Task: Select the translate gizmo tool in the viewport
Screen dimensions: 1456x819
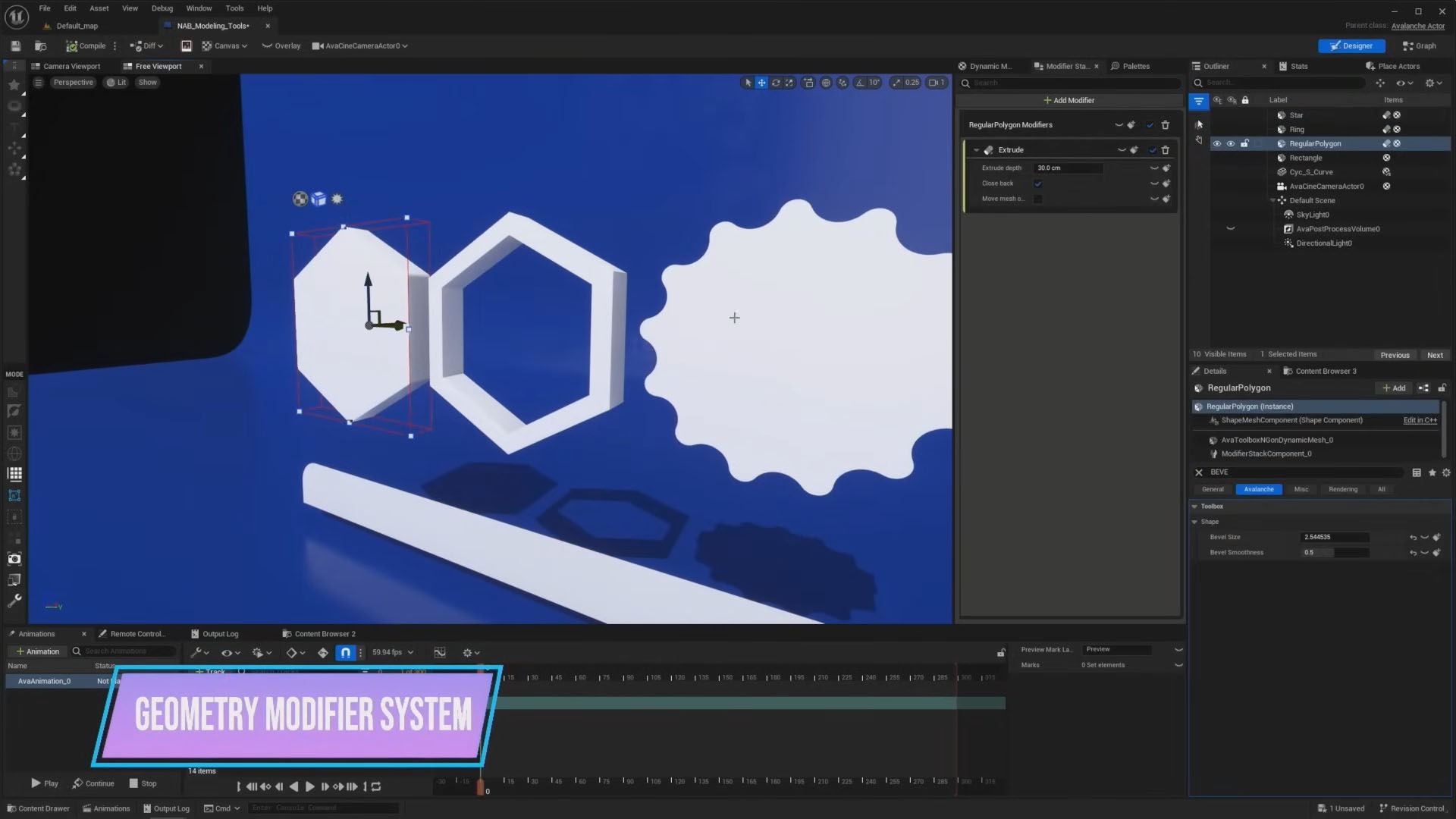Action: point(761,83)
